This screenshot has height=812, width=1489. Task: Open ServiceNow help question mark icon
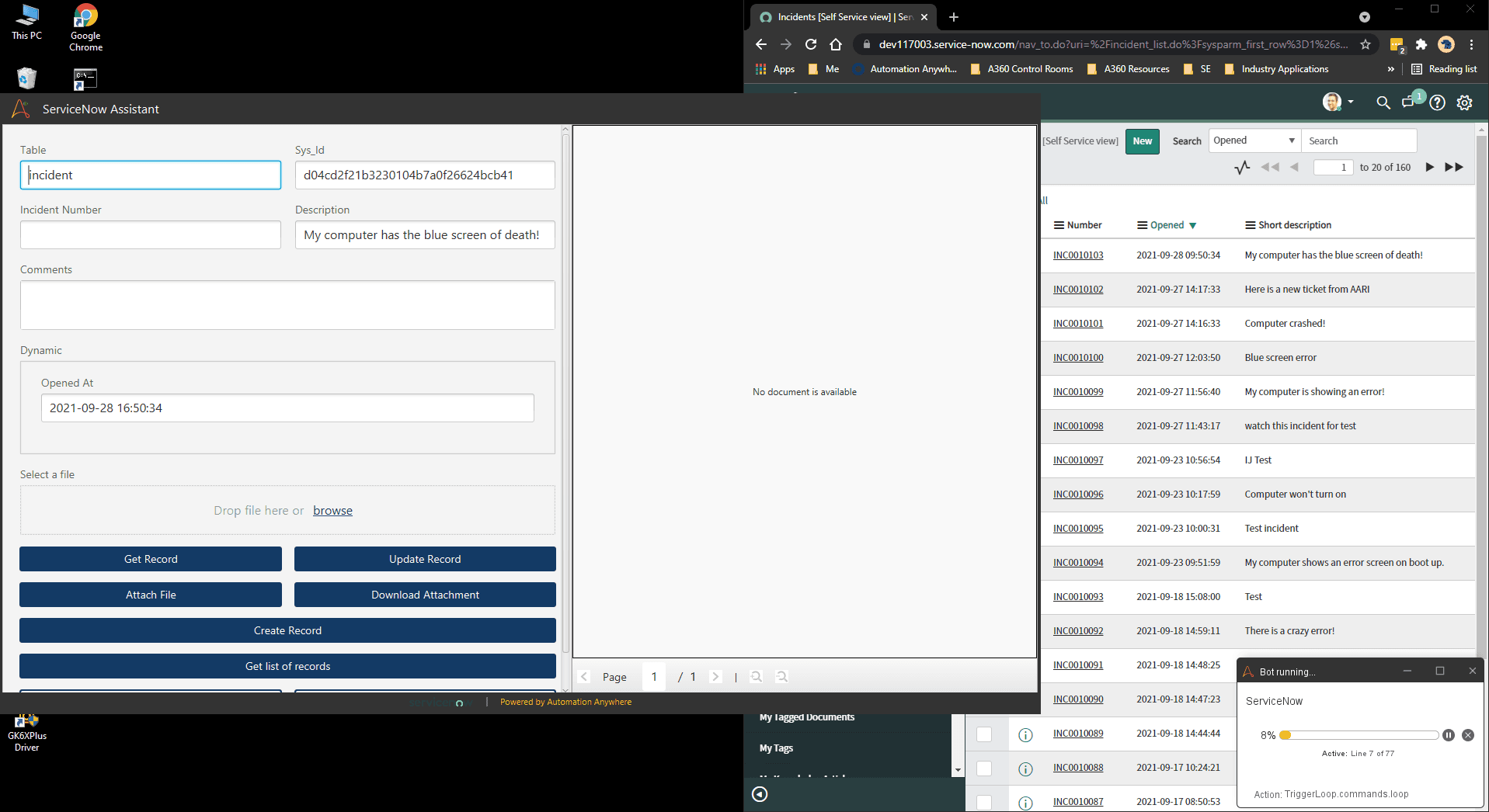tap(1438, 102)
